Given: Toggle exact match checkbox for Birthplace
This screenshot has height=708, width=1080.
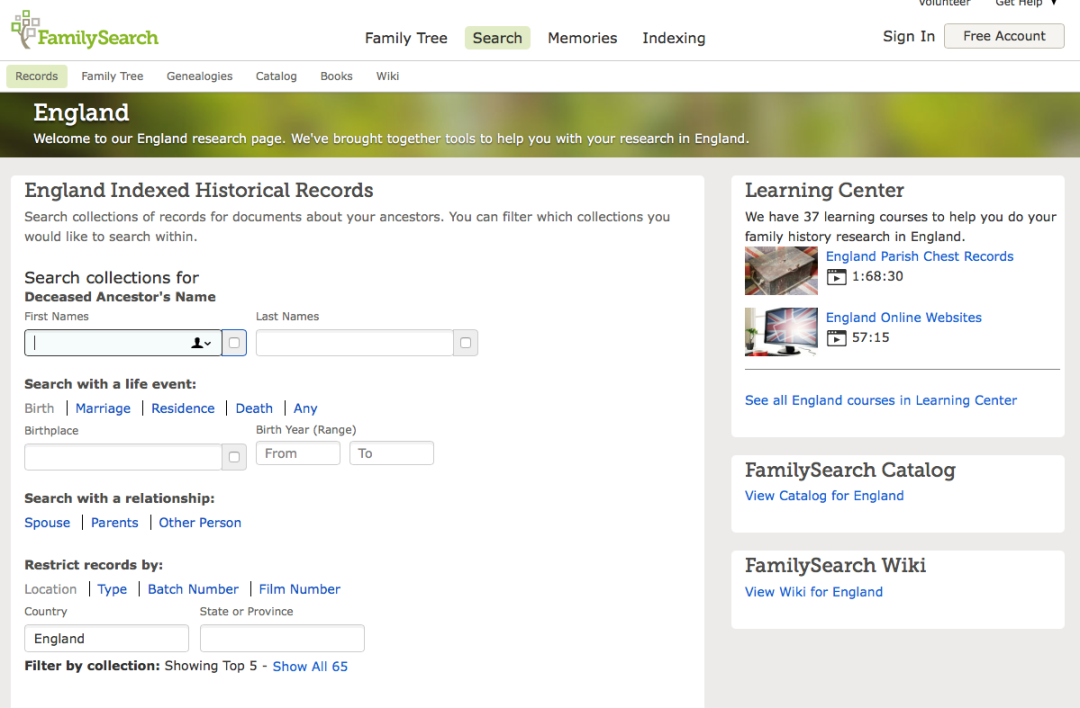Looking at the screenshot, I should click(234, 457).
